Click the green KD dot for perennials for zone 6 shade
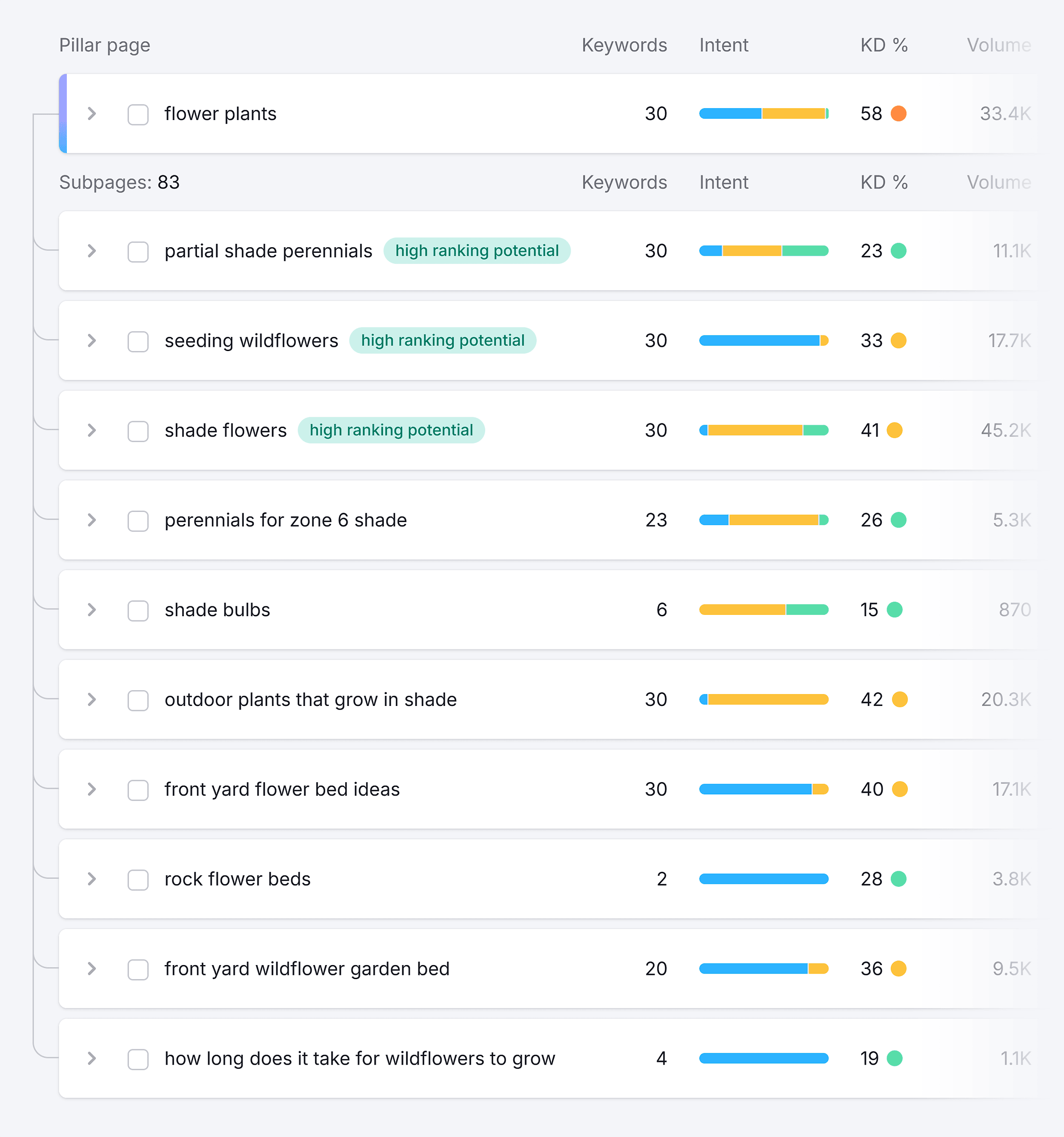This screenshot has width=1064, height=1137. pos(898,520)
